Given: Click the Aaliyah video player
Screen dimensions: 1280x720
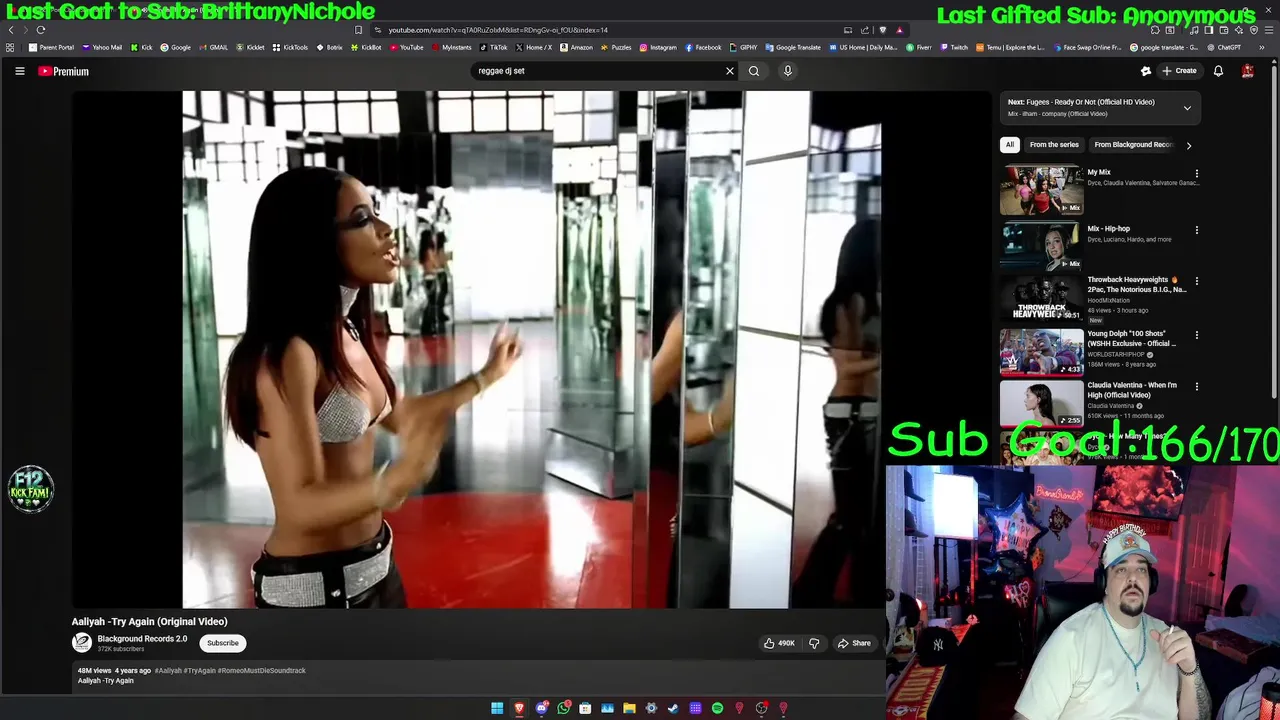Looking at the screenshot, I should tap(531, 349).
